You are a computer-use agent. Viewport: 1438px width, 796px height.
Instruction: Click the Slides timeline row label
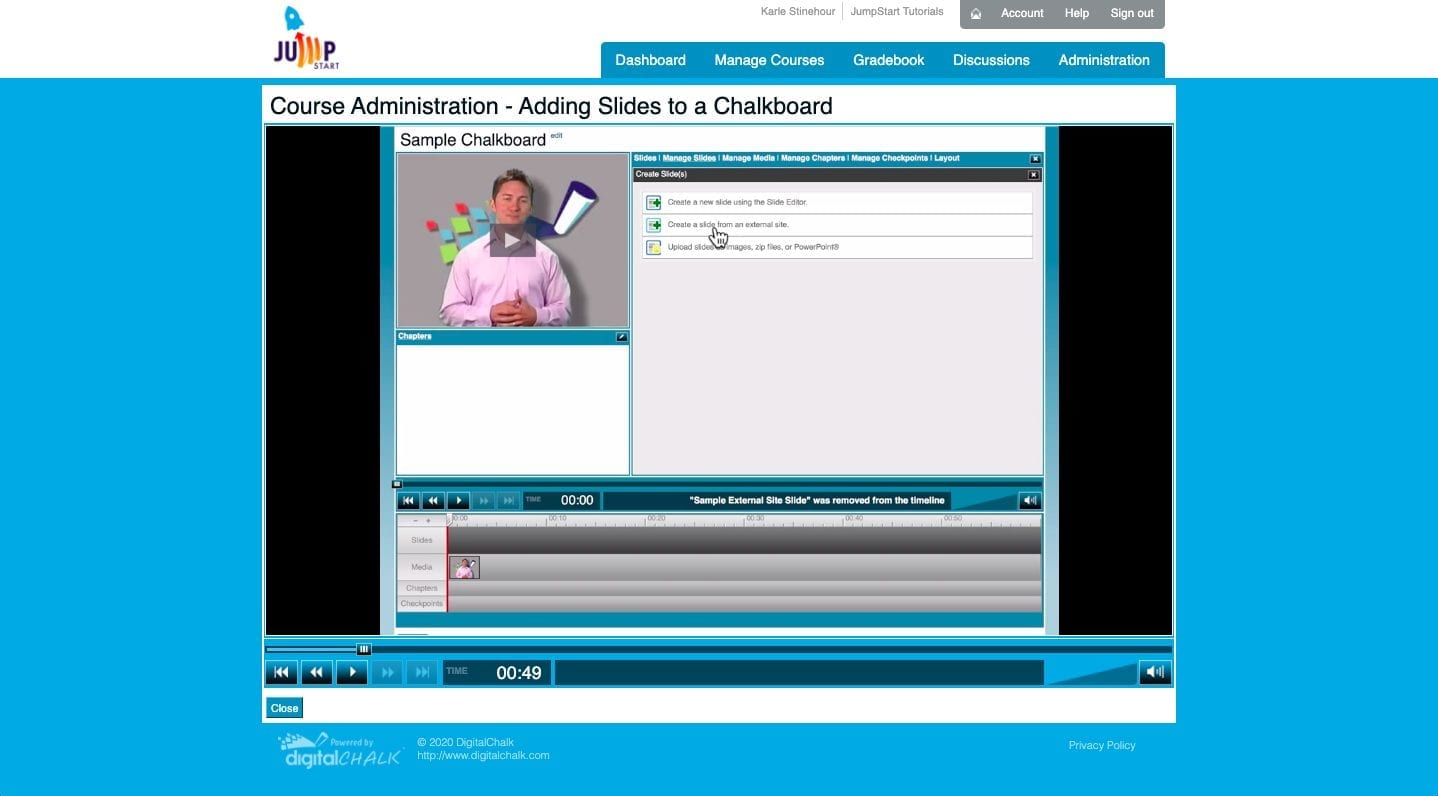(422, 540)
